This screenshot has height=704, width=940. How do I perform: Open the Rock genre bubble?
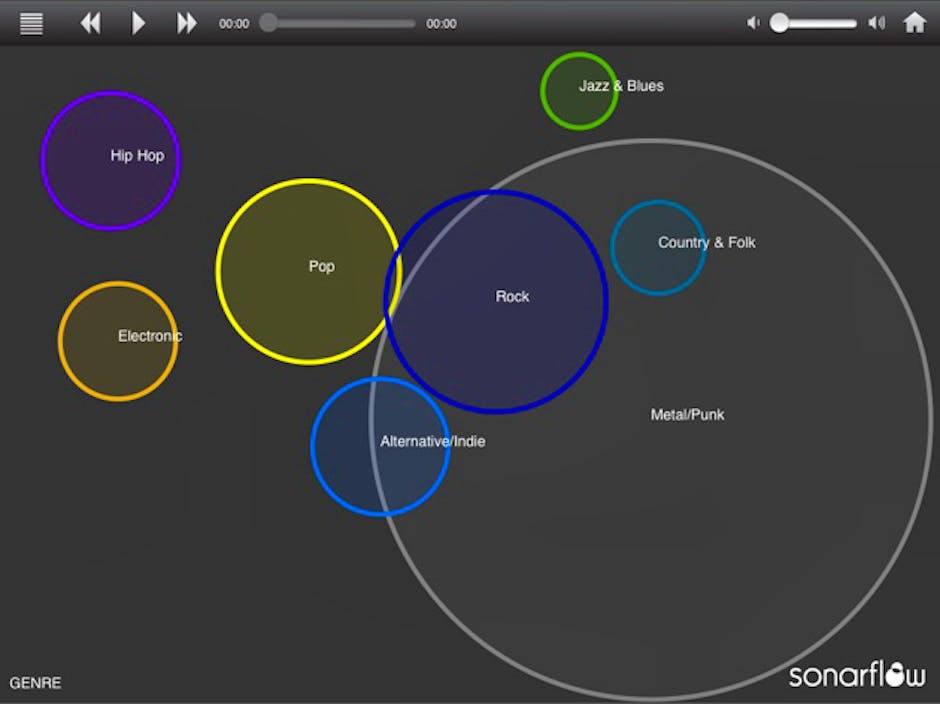496,301
